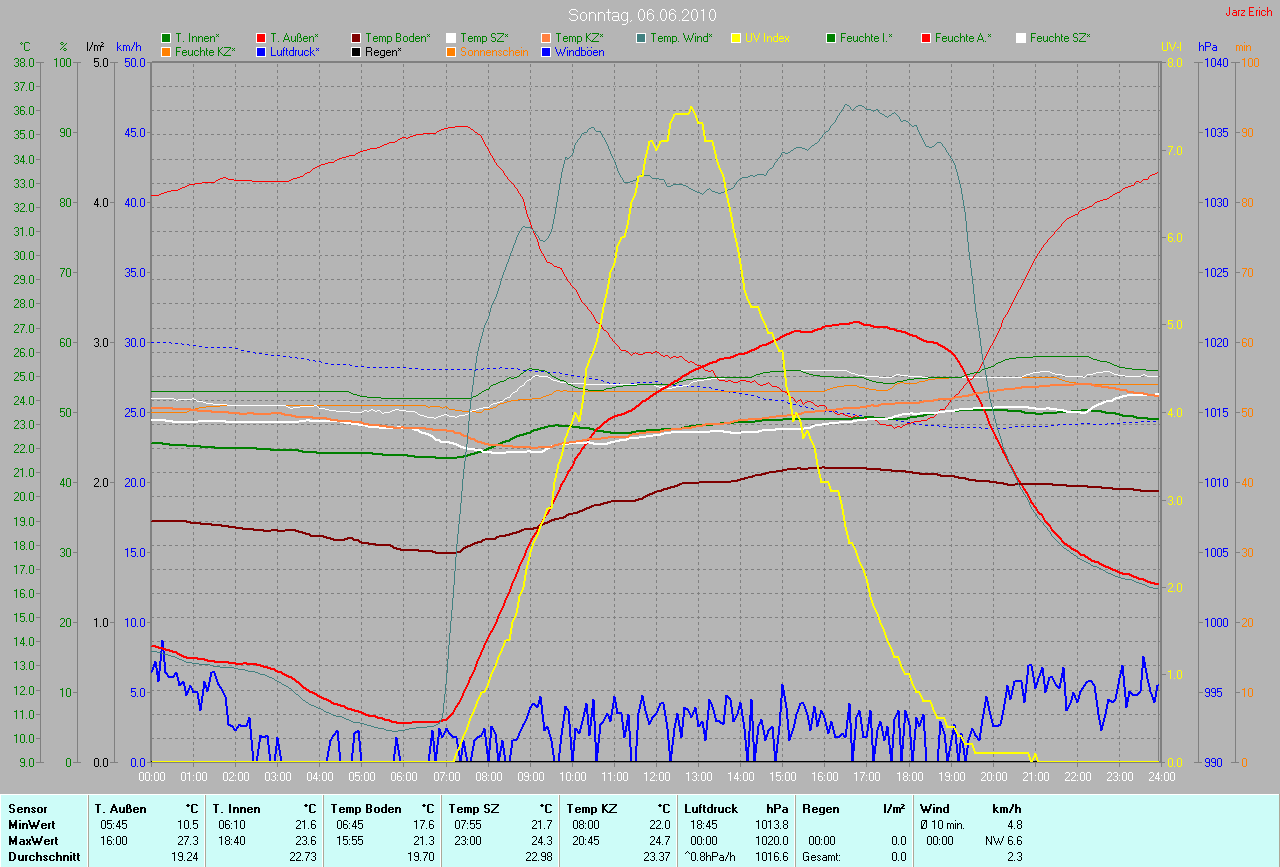Click the green T. Innen legend square
Viewport: 1280px width, 867px height.
[x=166, y=38]
